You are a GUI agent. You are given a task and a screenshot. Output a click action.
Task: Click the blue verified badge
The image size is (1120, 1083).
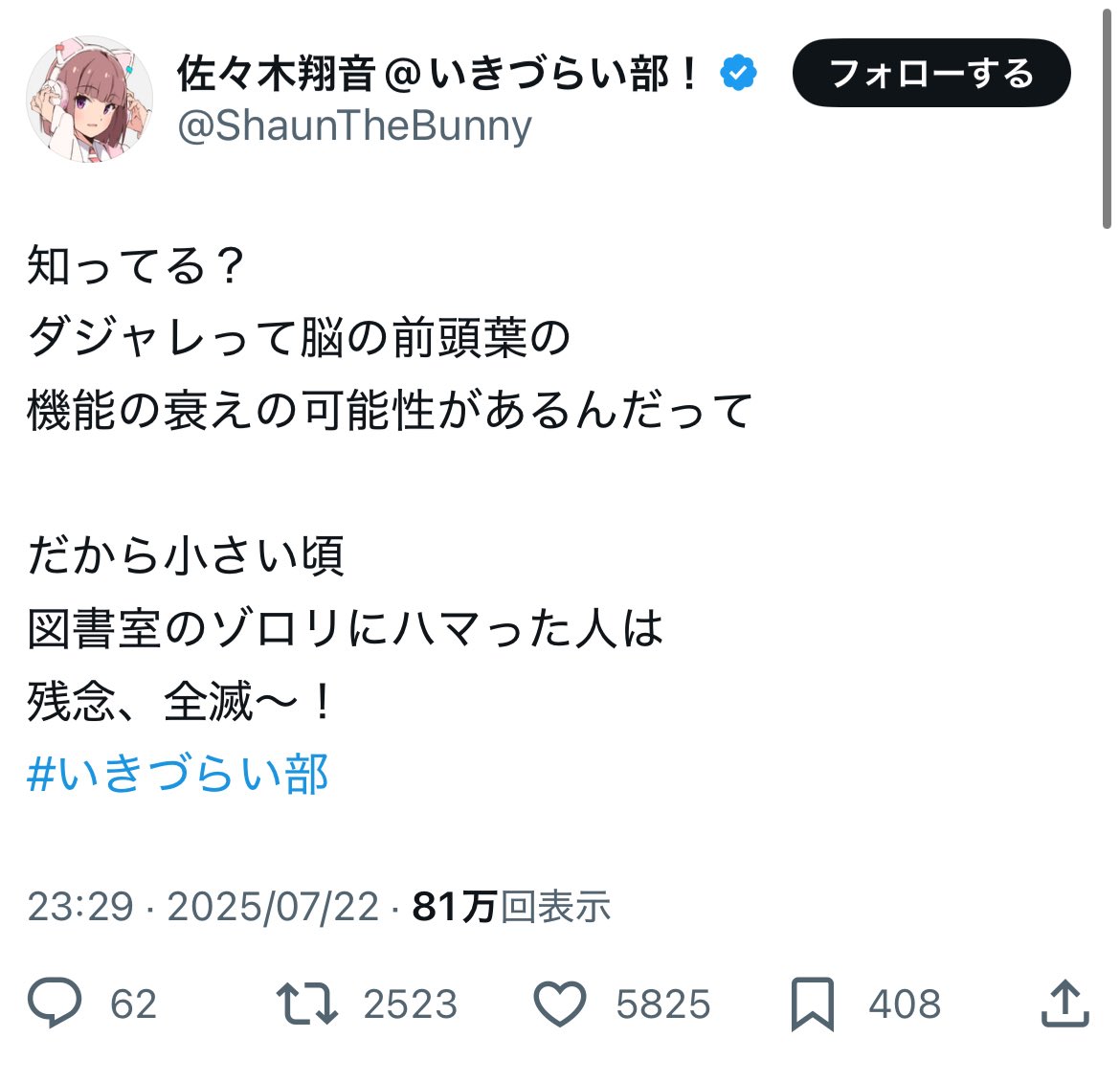(739, 74)
